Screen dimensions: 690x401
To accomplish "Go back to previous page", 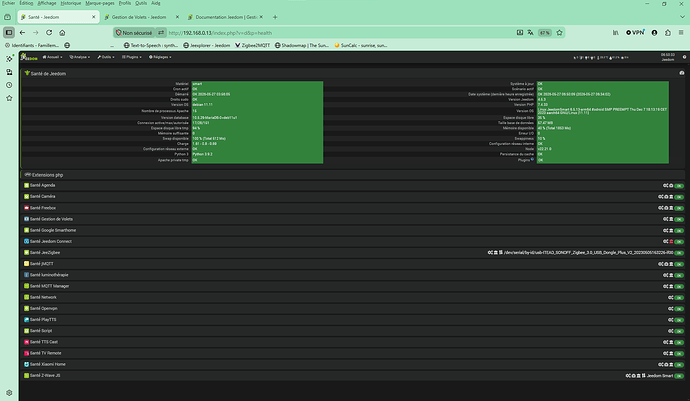I will pos(22,33).
